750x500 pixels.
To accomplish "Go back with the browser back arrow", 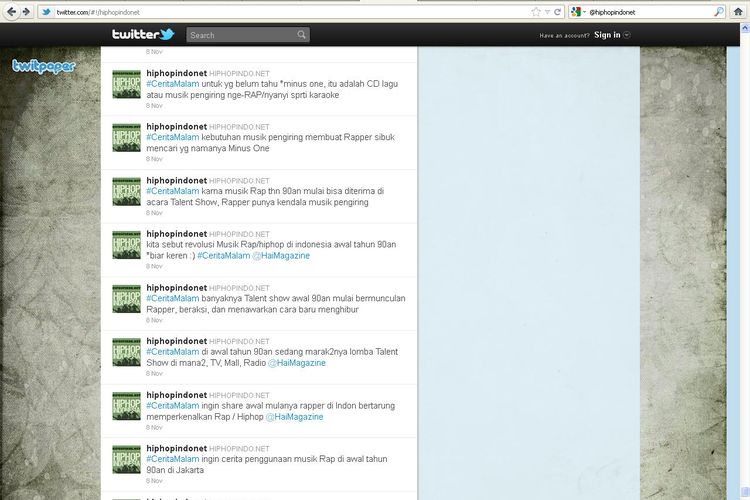I will tap(11, 12).
